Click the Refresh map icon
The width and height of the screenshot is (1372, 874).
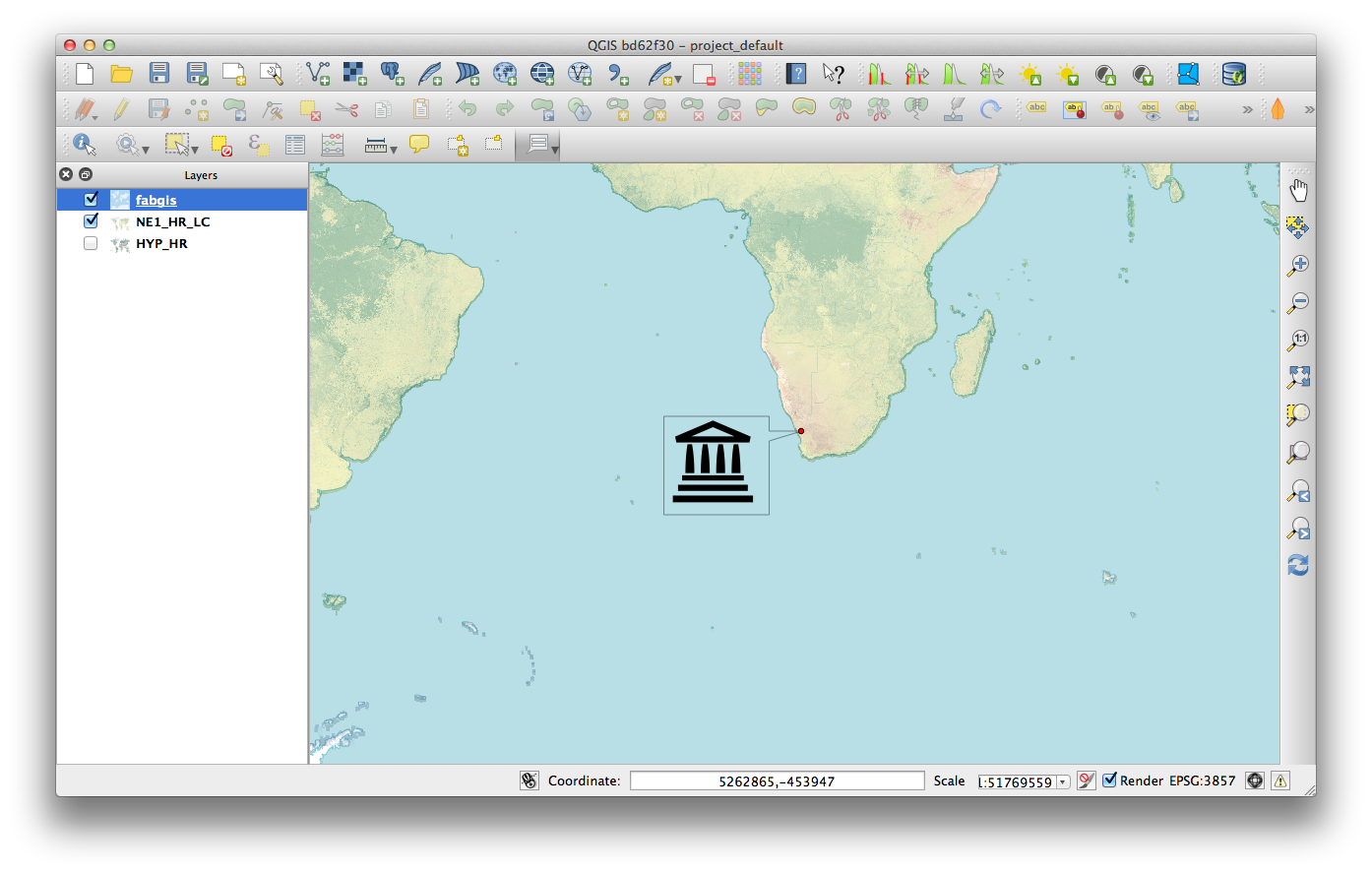[1298, 565]
